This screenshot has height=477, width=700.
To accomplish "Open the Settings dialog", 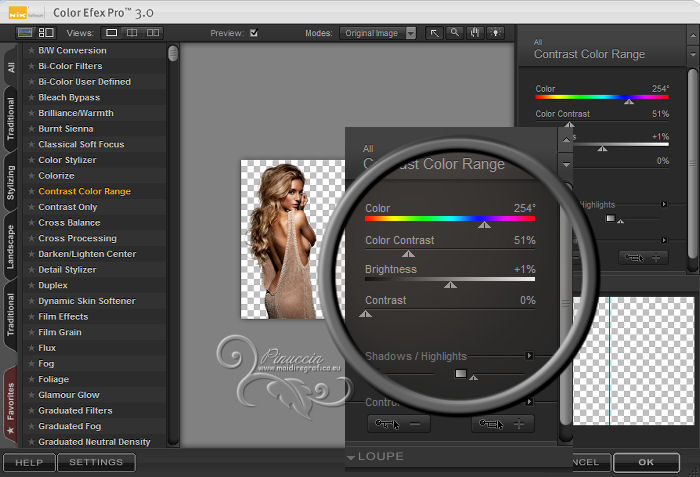I will click(96, 462).
